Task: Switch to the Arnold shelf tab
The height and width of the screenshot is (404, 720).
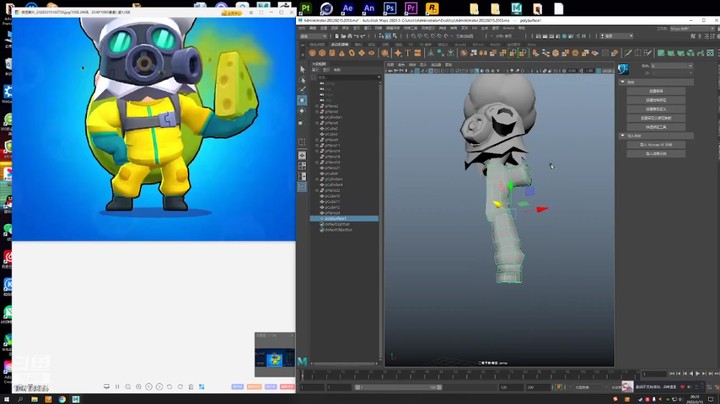Action: [460, 45]
